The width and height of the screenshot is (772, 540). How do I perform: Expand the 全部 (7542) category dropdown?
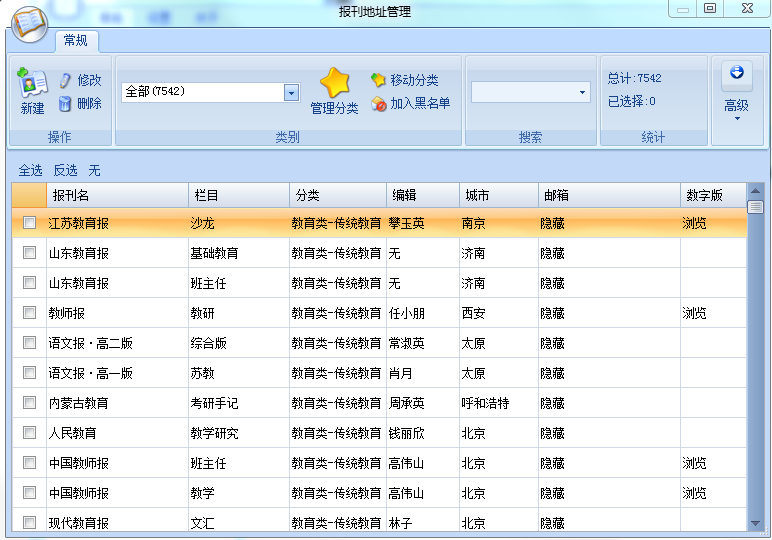tap(291, 92)
